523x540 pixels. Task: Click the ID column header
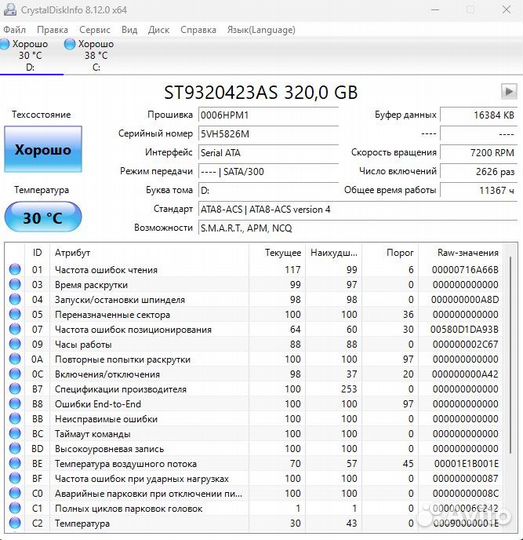[x=37, y=252]
